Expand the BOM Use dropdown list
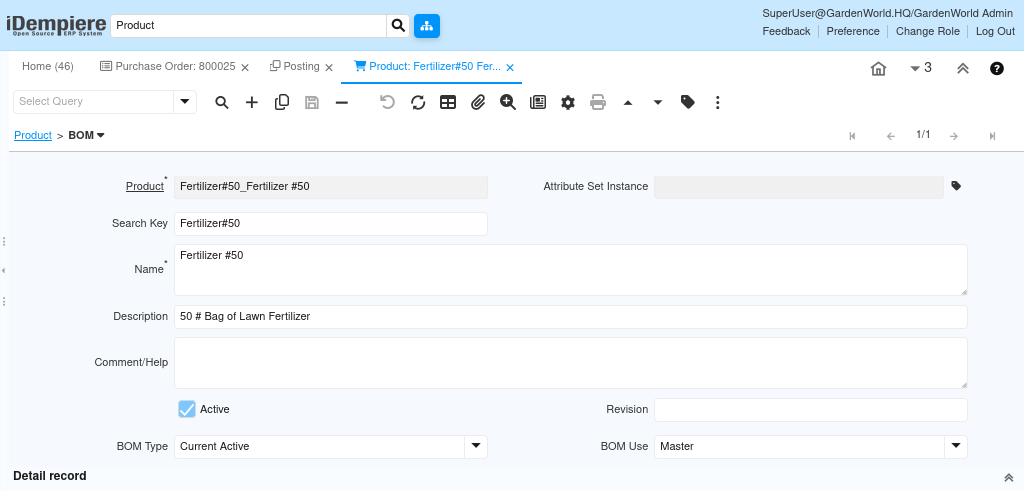 [955, 446]
